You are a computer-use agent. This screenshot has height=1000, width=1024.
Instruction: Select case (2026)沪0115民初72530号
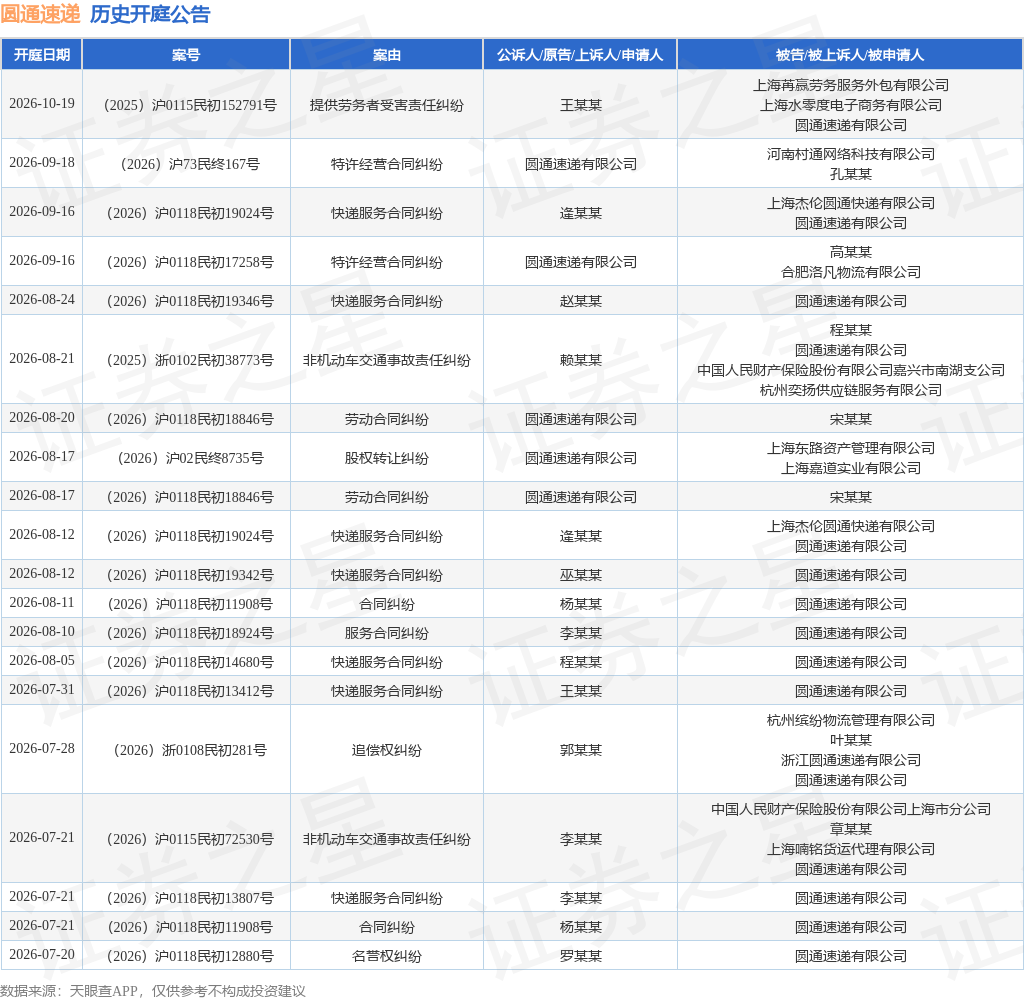click(189, 839)
